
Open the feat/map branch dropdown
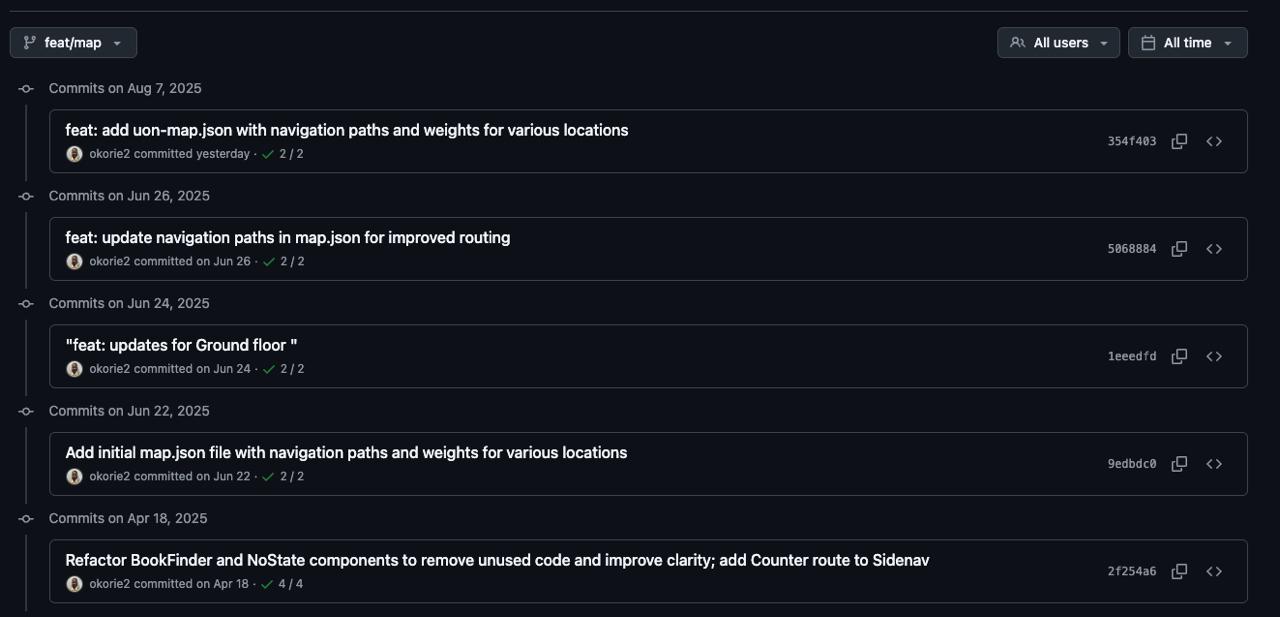tap(73, 43)
